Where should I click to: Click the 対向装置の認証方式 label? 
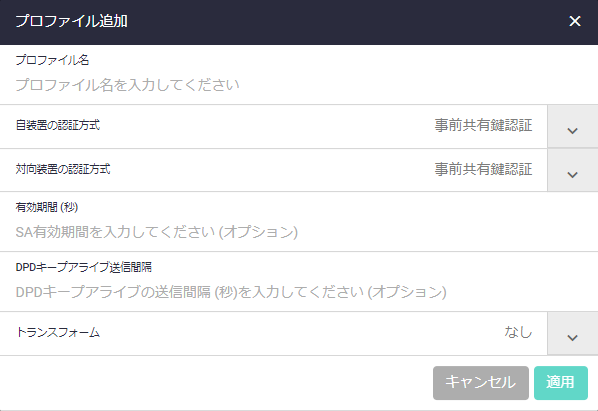coord(63,169)
